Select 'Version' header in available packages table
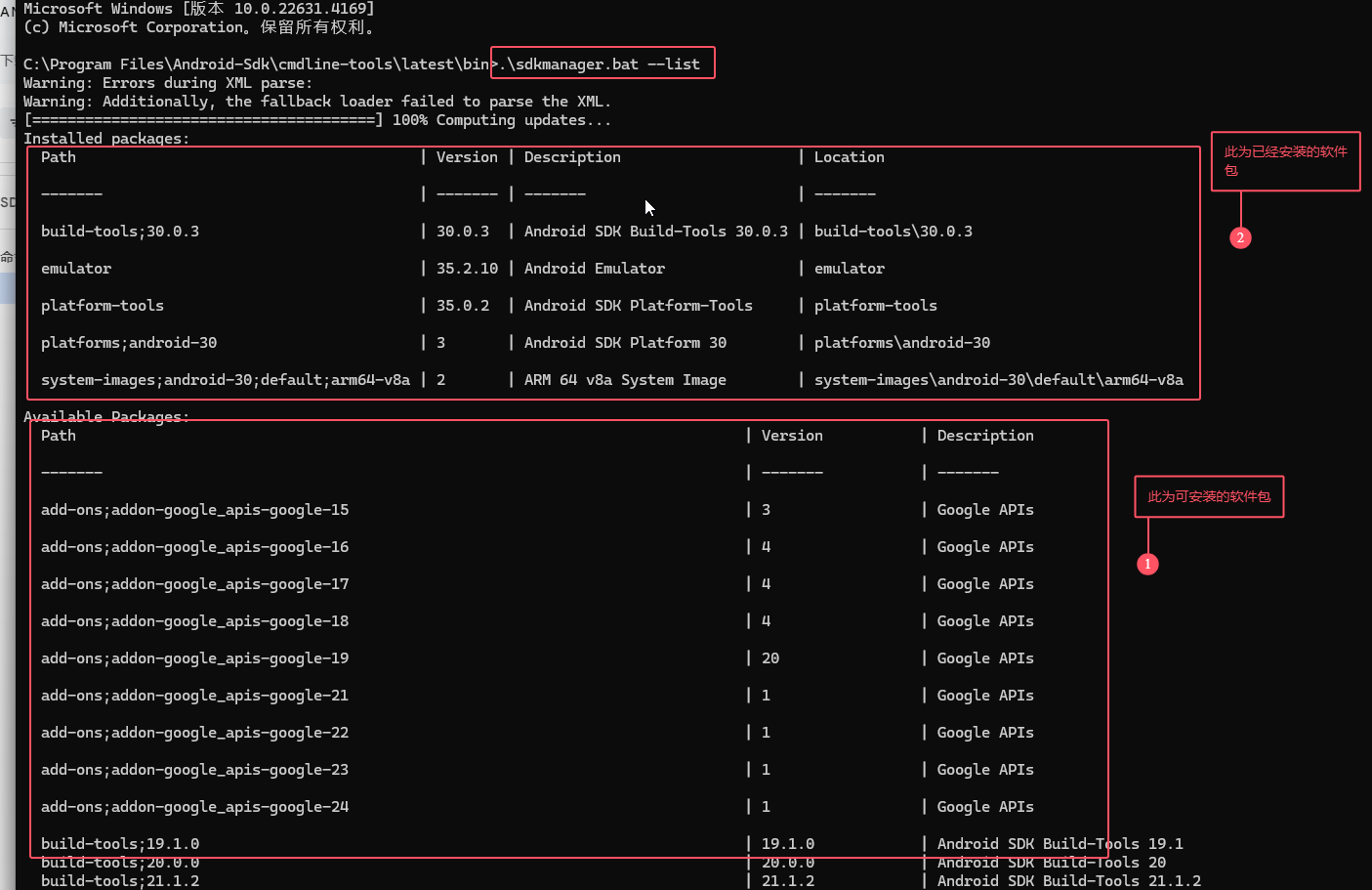 pos(792,436)
